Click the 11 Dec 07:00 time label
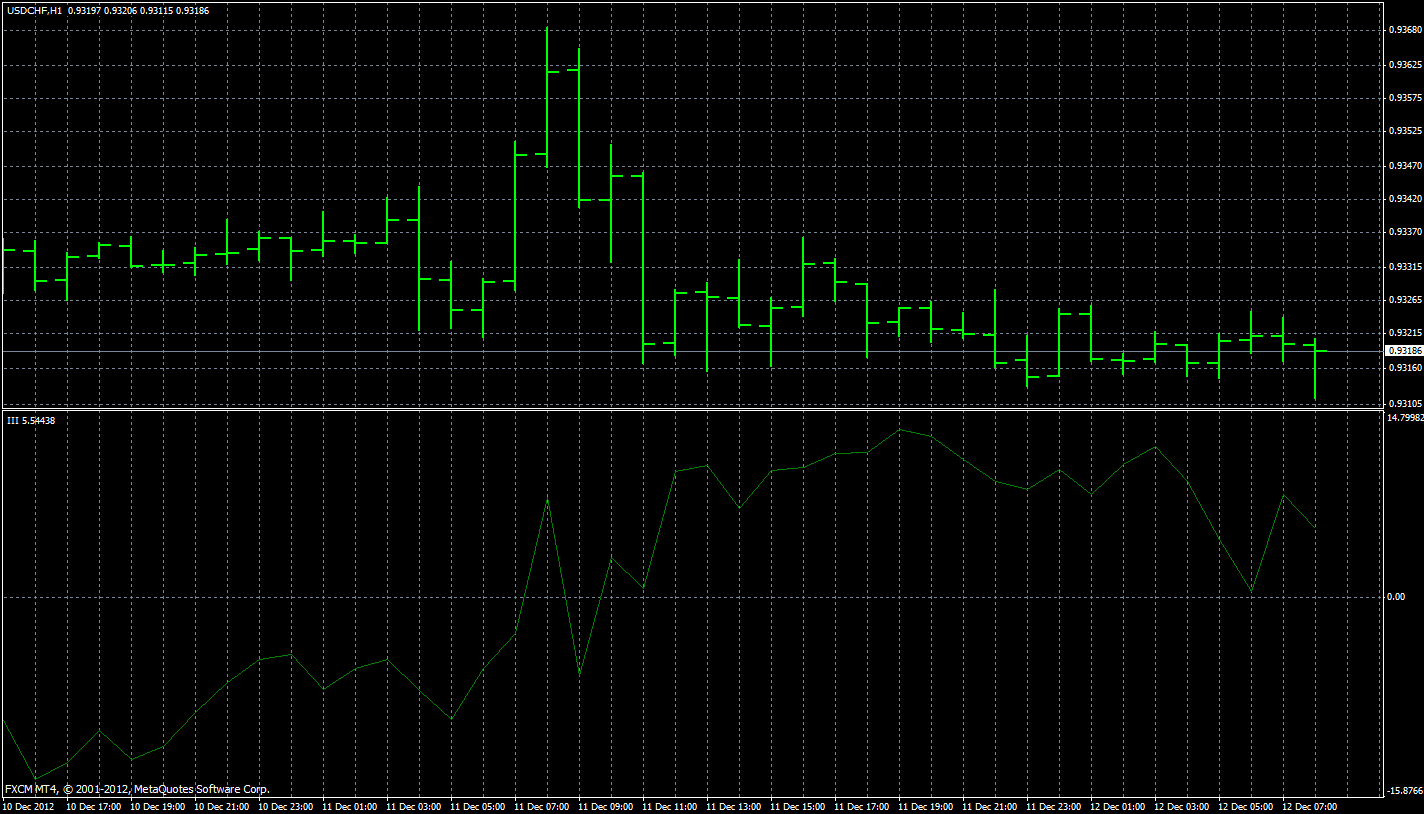The width and height of the screenshot is (1424, 814). coord(544,806)
